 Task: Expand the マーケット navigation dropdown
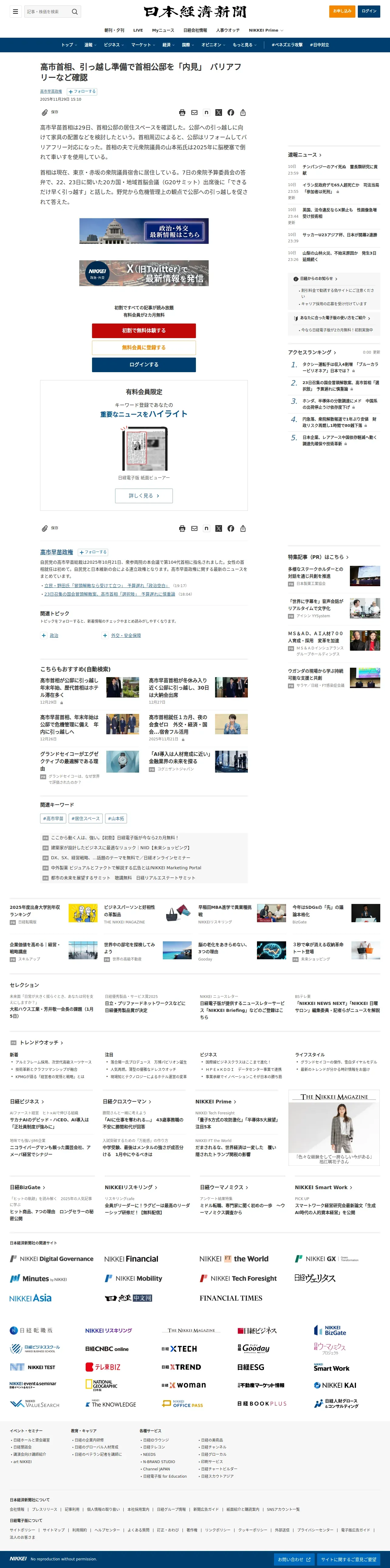143,45
